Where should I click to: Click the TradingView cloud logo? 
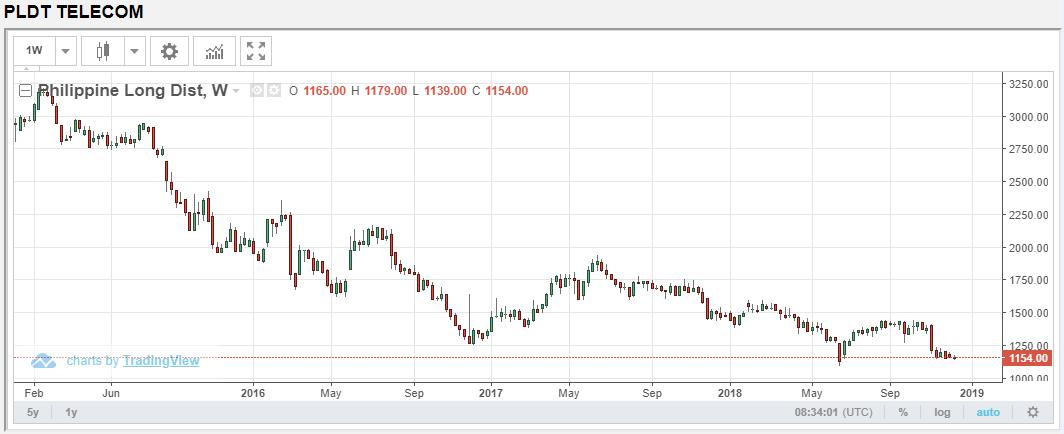43,361
